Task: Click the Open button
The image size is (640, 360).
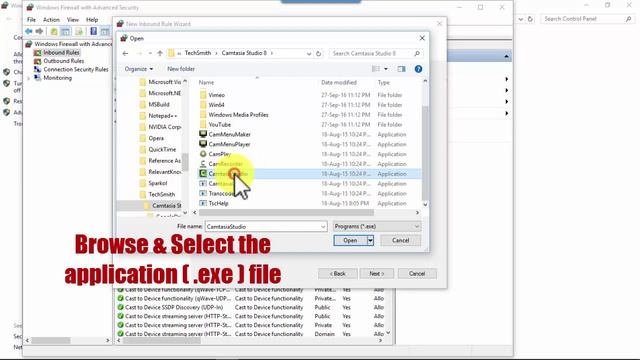Action: [350, 240]
